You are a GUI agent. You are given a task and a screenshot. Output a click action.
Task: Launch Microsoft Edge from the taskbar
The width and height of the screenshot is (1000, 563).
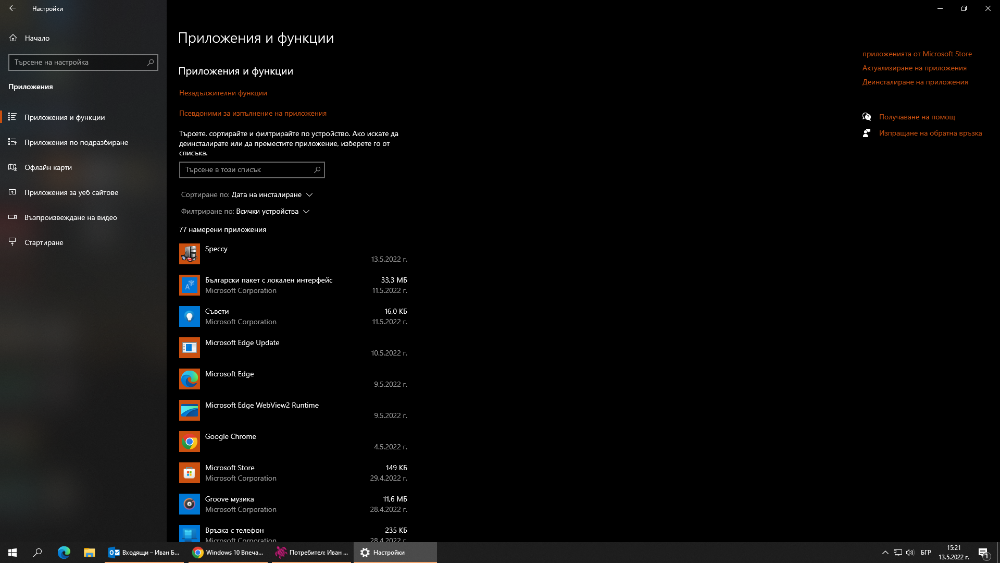coord(64,552)
